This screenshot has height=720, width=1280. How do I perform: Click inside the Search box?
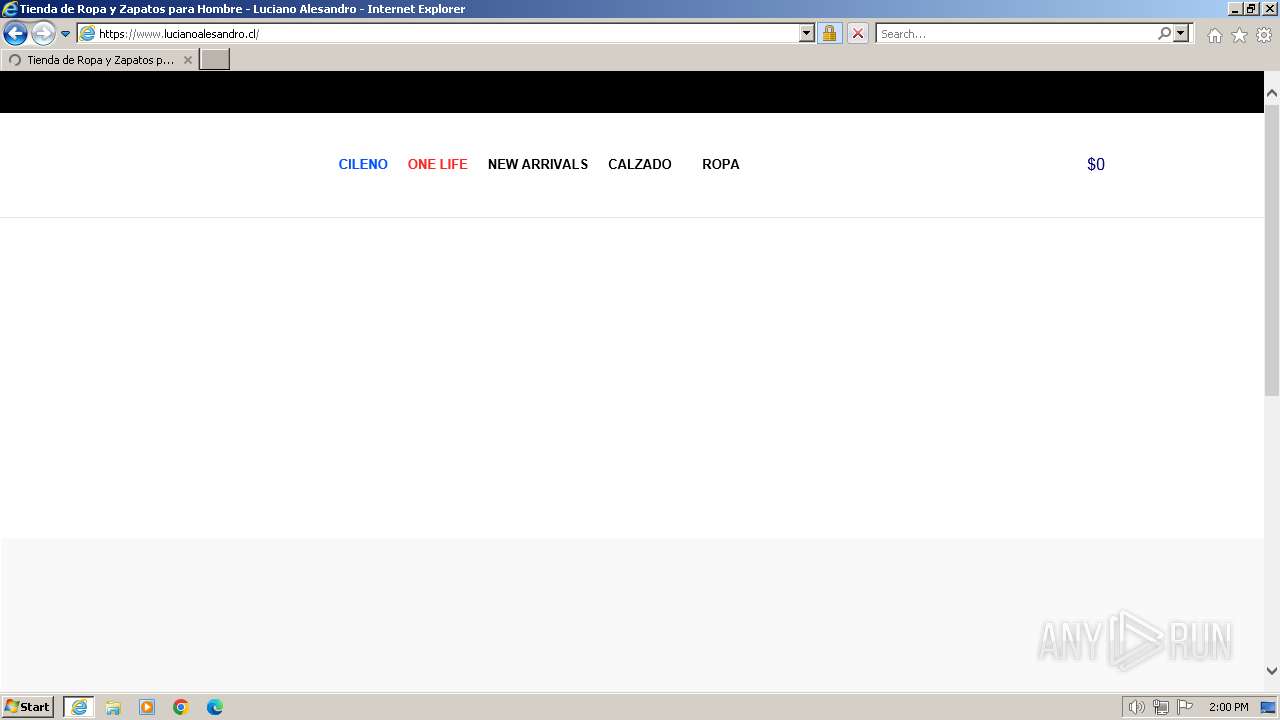[1016, 33]
